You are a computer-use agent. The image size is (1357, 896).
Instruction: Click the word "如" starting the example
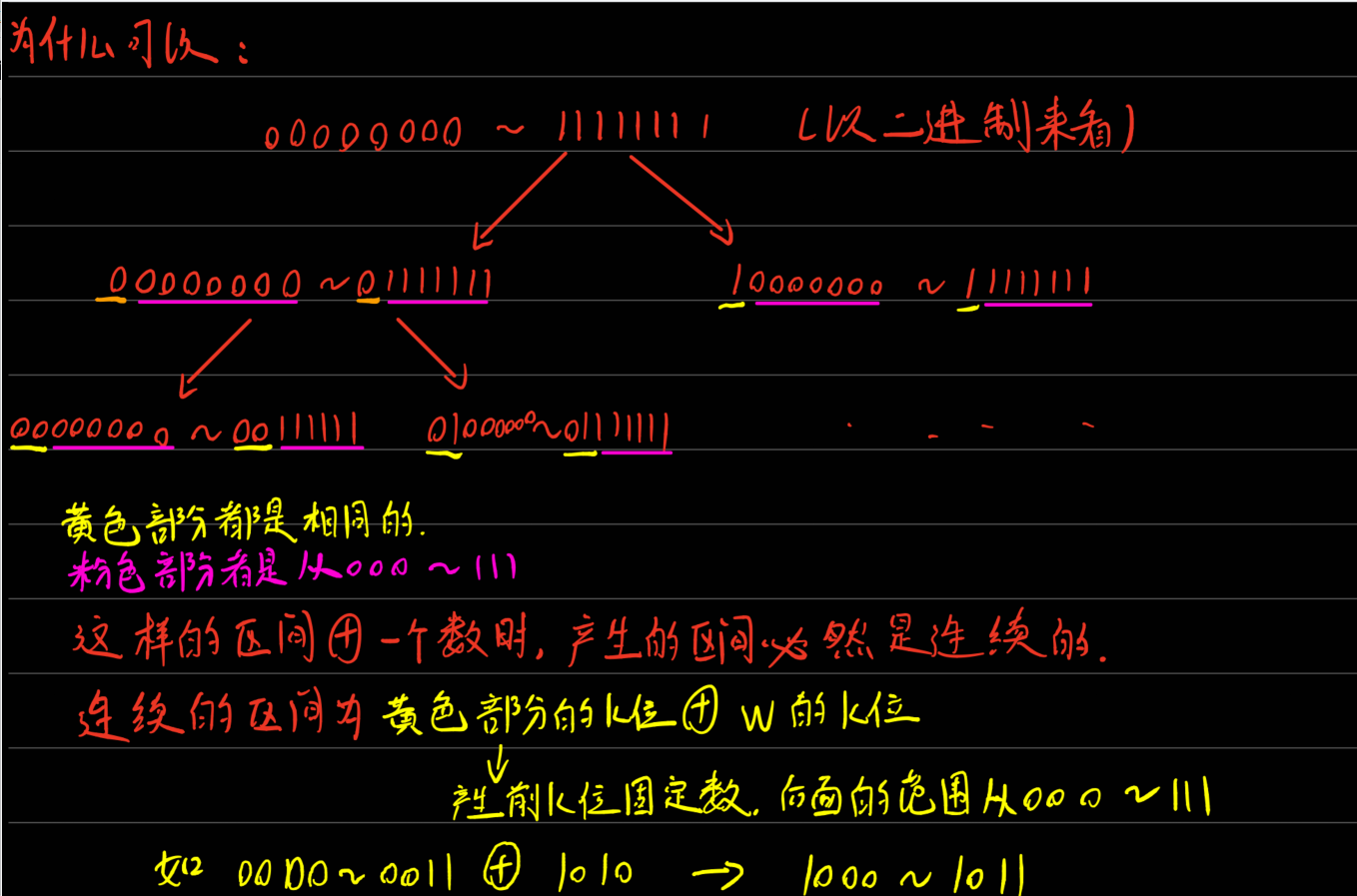[180, 868]
